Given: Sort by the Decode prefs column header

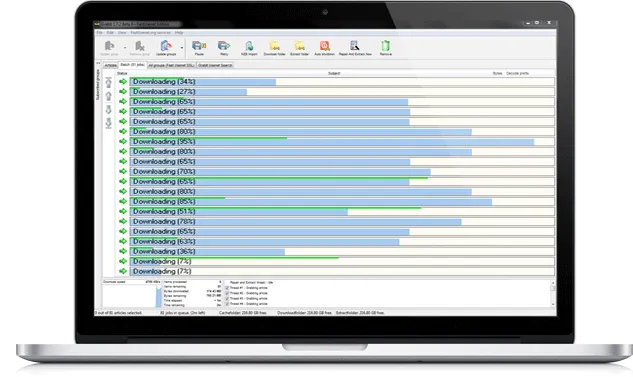Looking at the screenshot, I should pyautogui.click(x=517, y=73).
